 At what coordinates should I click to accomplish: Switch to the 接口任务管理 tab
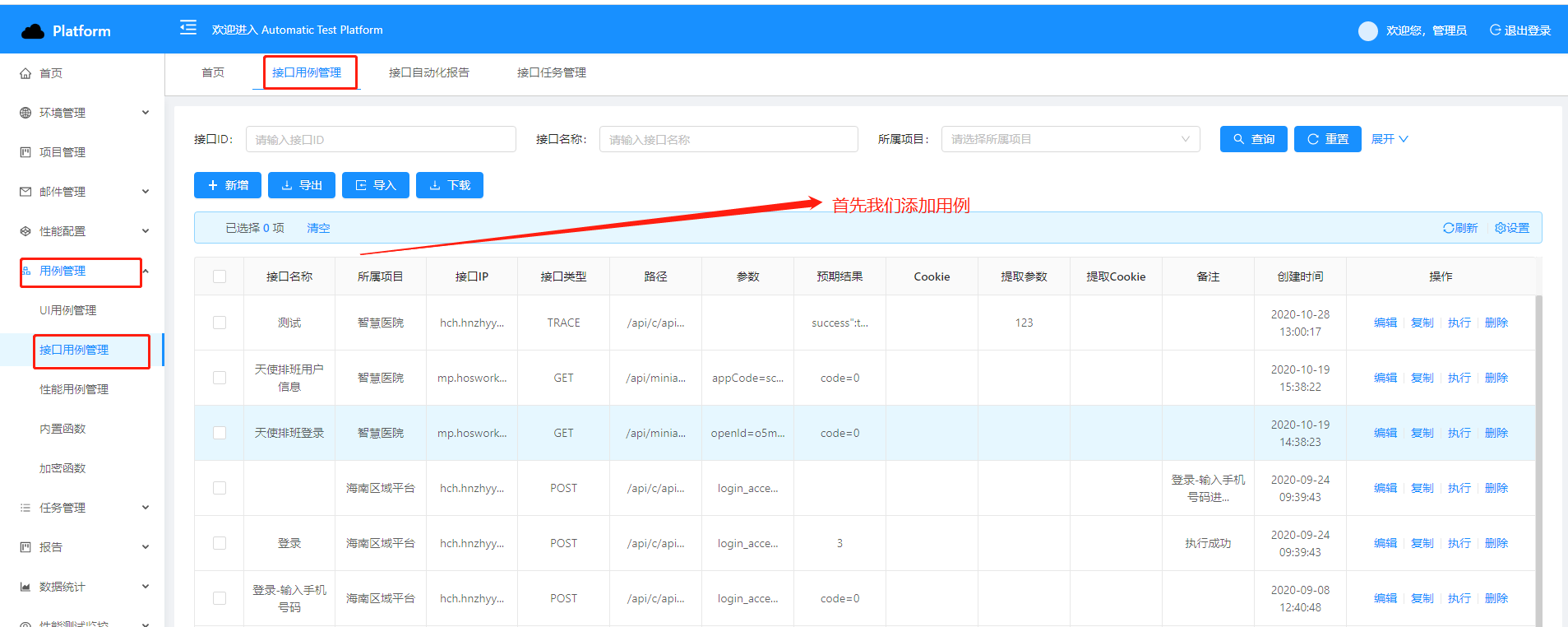click(x=551, y=72)
